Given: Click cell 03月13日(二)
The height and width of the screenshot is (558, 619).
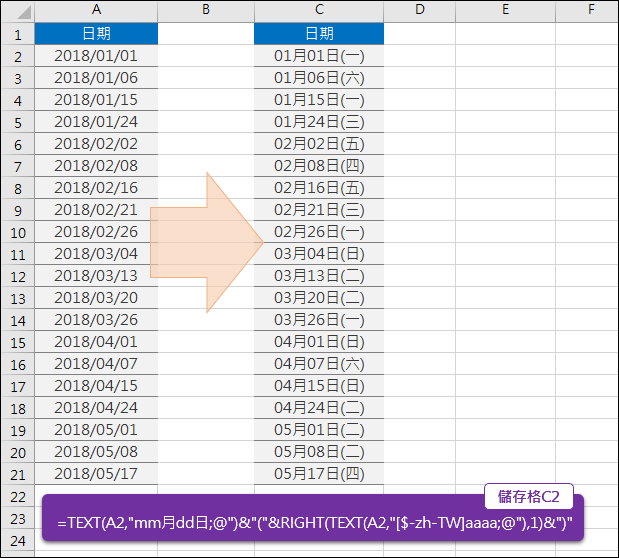Looking at the screenshot, I should click(x=319, y=276).
